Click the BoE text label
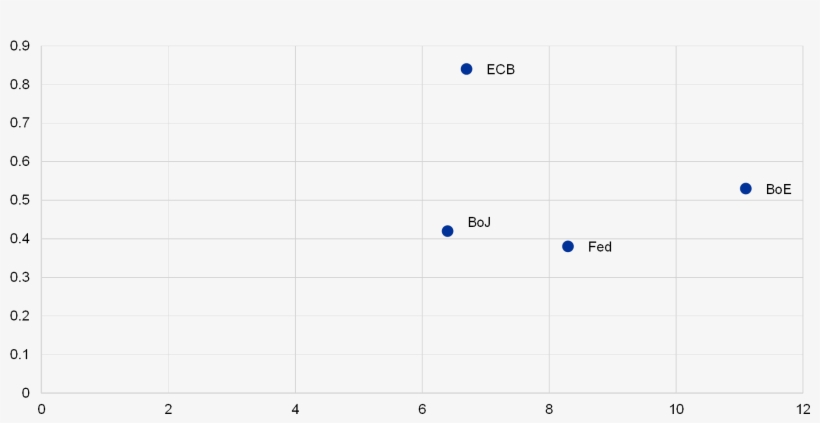Screen dimensions: 820x423 point(778,189)
